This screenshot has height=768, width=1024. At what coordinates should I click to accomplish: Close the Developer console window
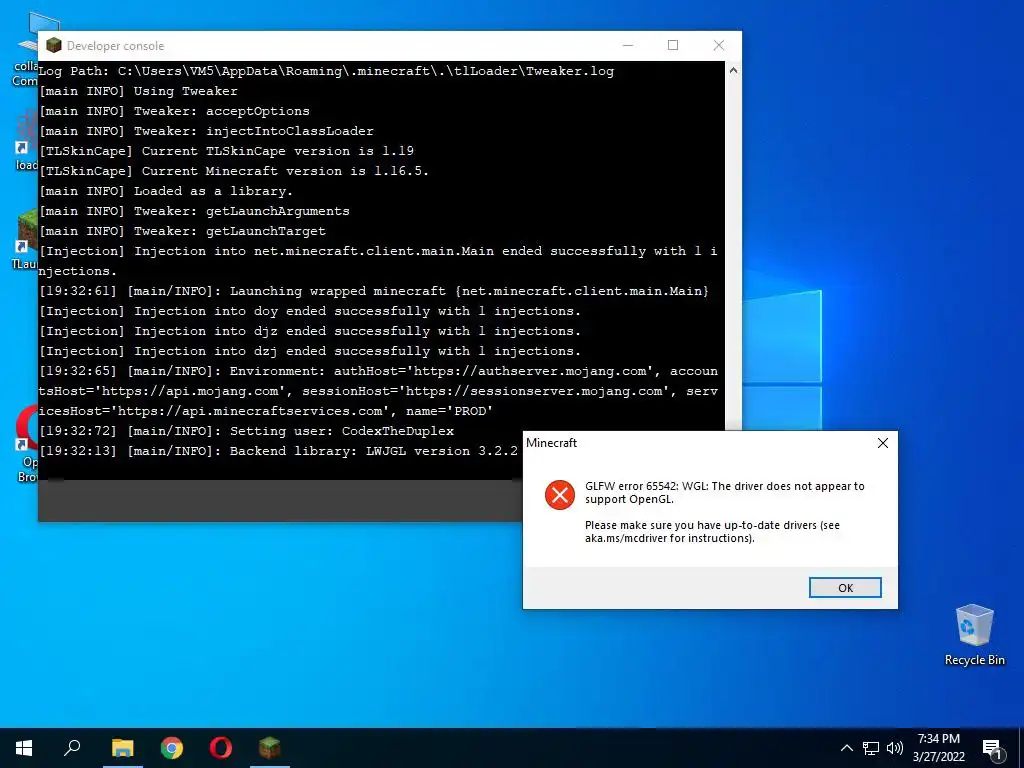(x=718, y=45)
